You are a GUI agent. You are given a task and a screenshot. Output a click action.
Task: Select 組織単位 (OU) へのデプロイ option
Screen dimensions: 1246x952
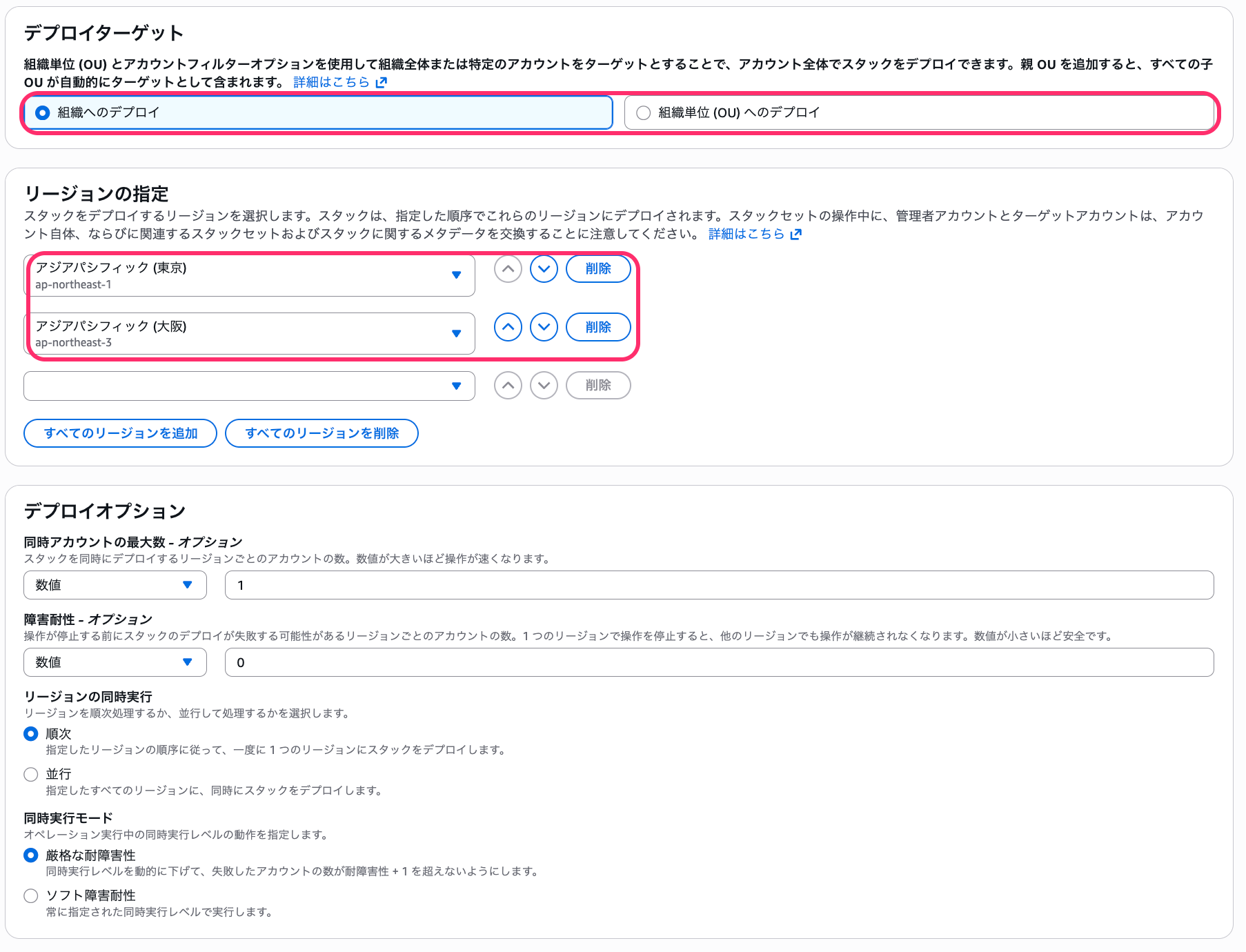pyautogui.click(x=643, y=112)
